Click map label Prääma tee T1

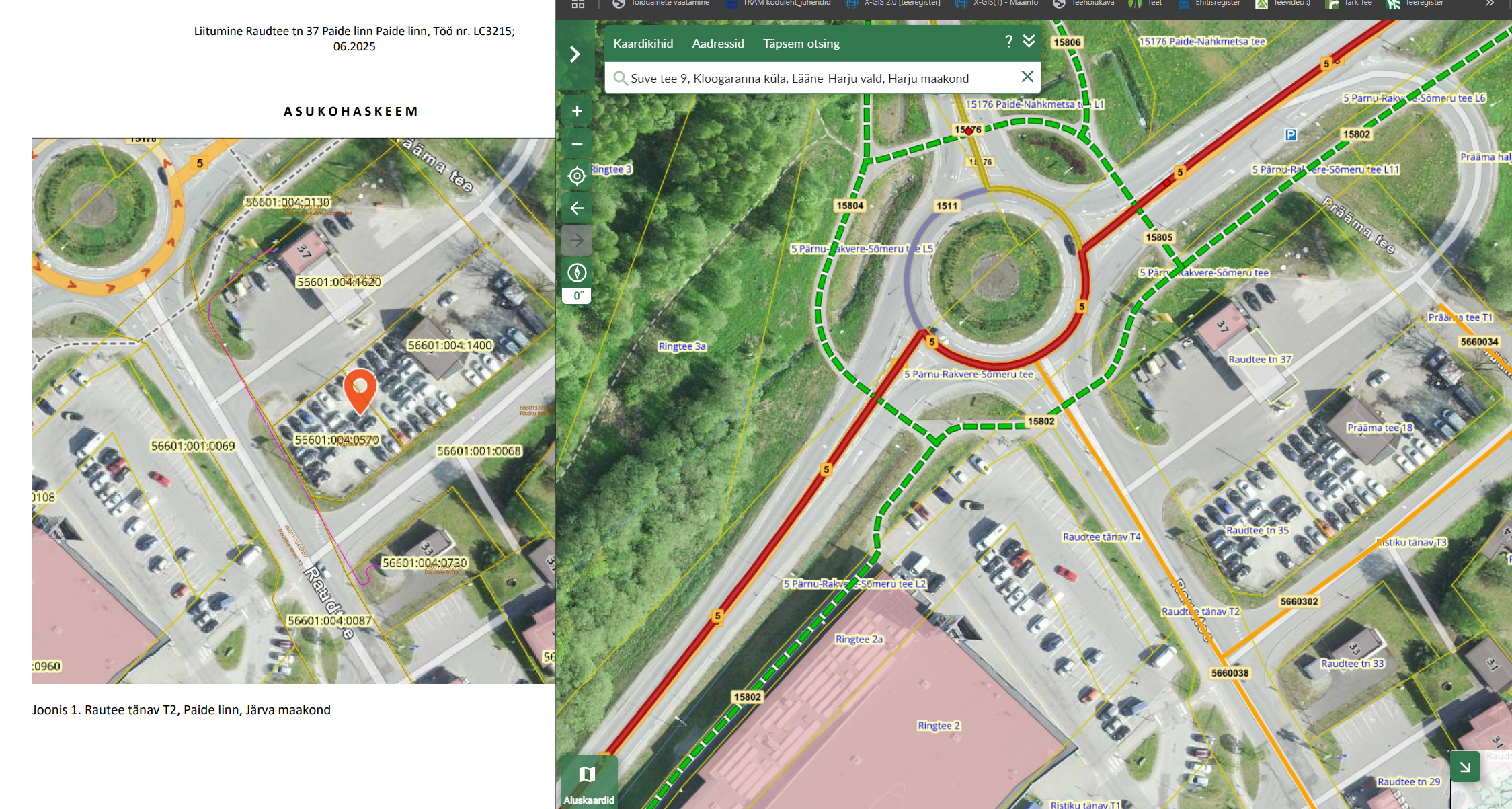1460,317
